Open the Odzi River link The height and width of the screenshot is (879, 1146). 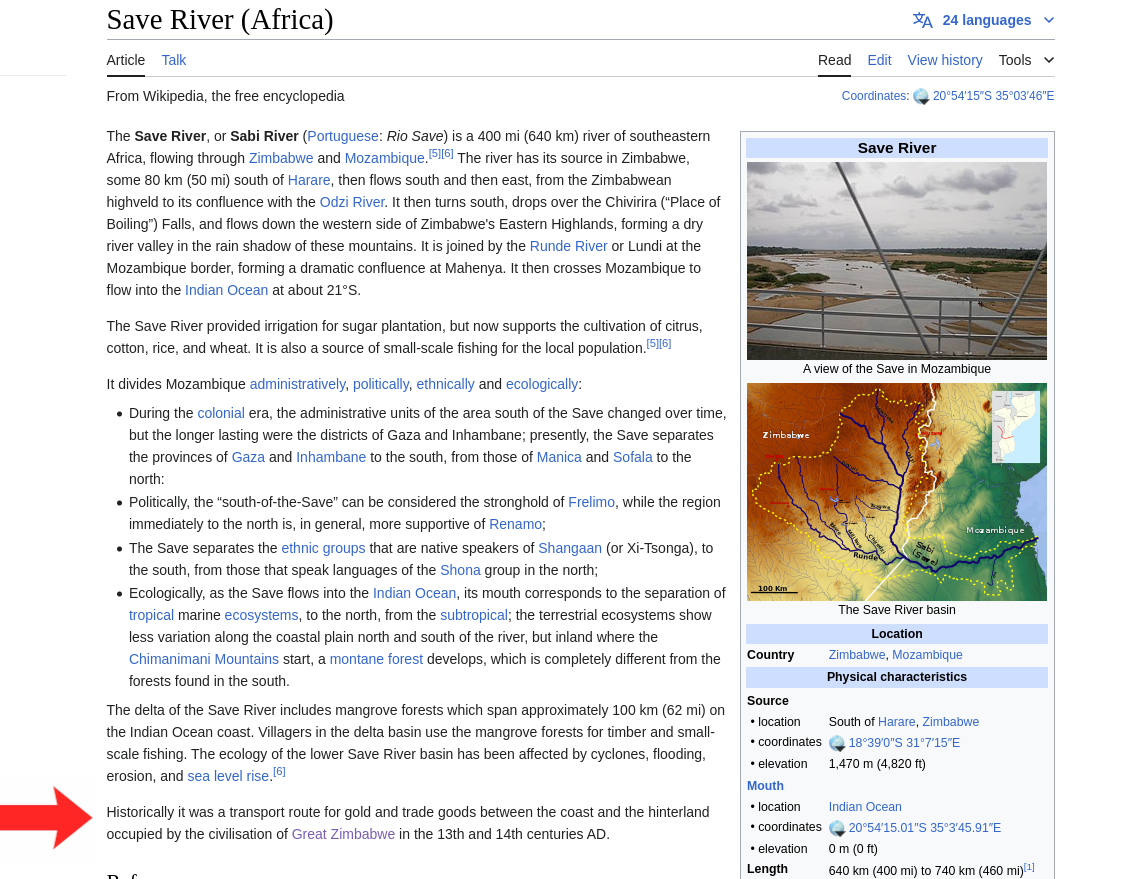pos(352,202)
